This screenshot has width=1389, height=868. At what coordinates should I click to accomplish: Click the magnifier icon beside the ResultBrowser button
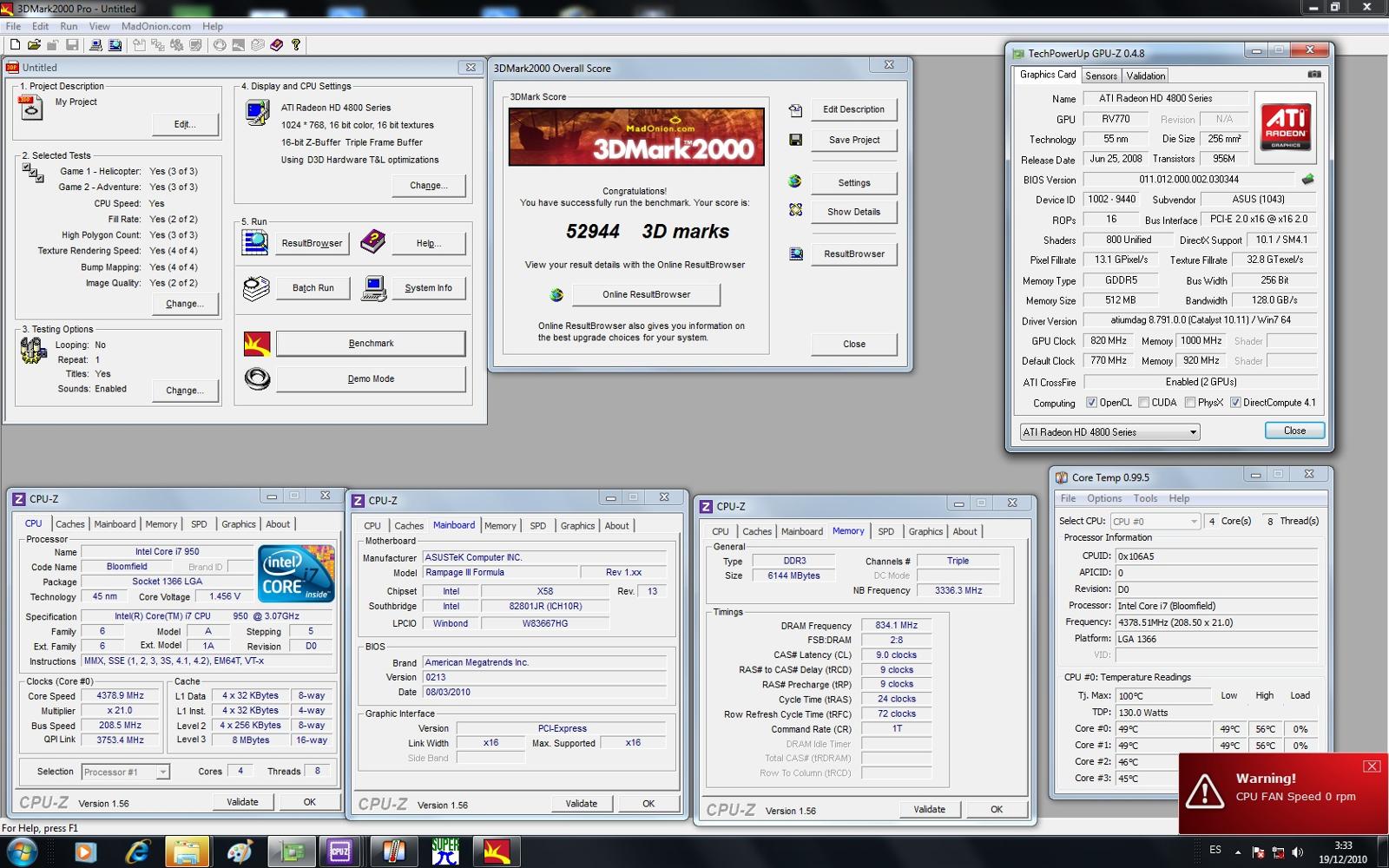[255, 242]
